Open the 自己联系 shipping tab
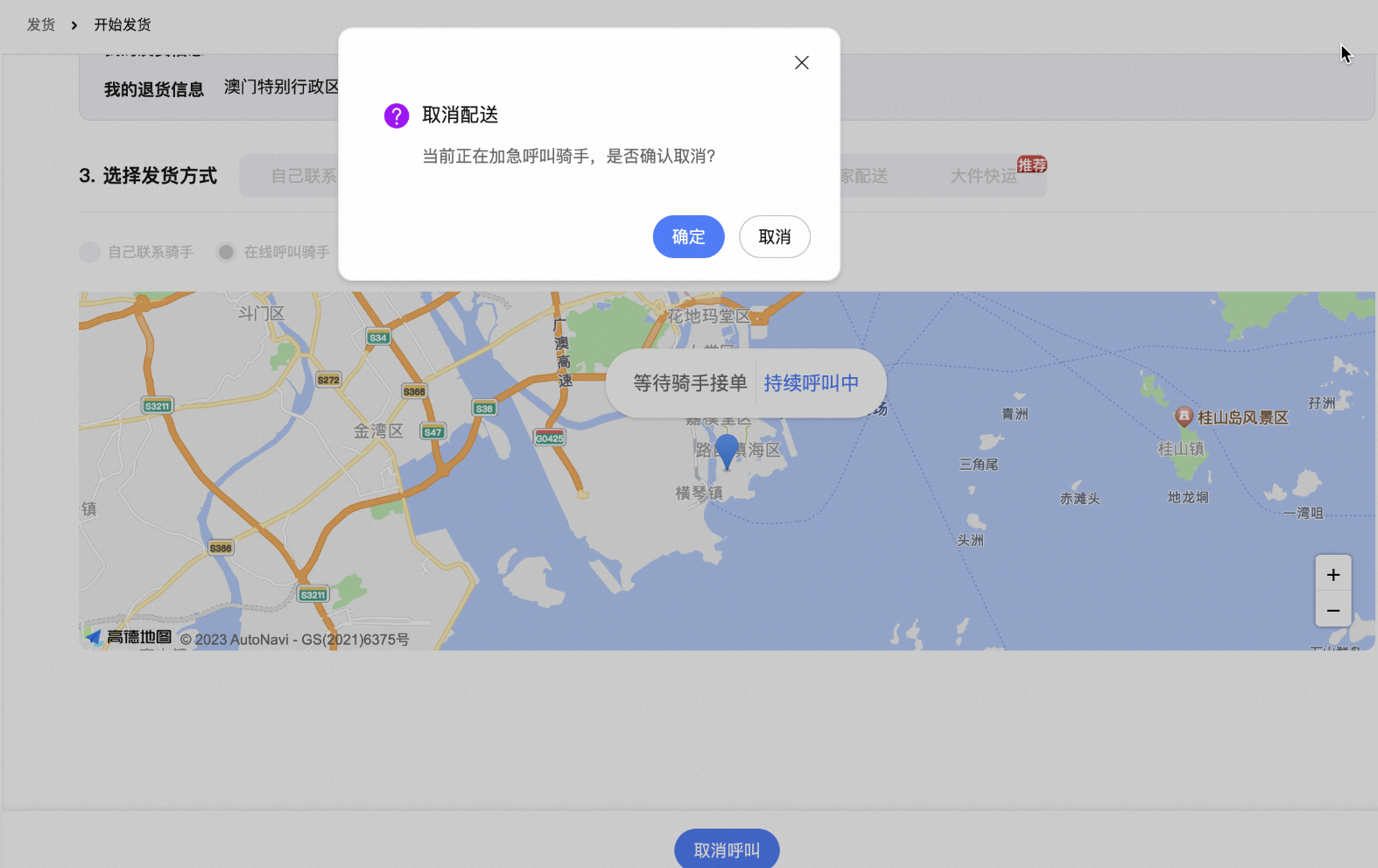The width and height of the screenshot is (1378, 868). point(304,176)
